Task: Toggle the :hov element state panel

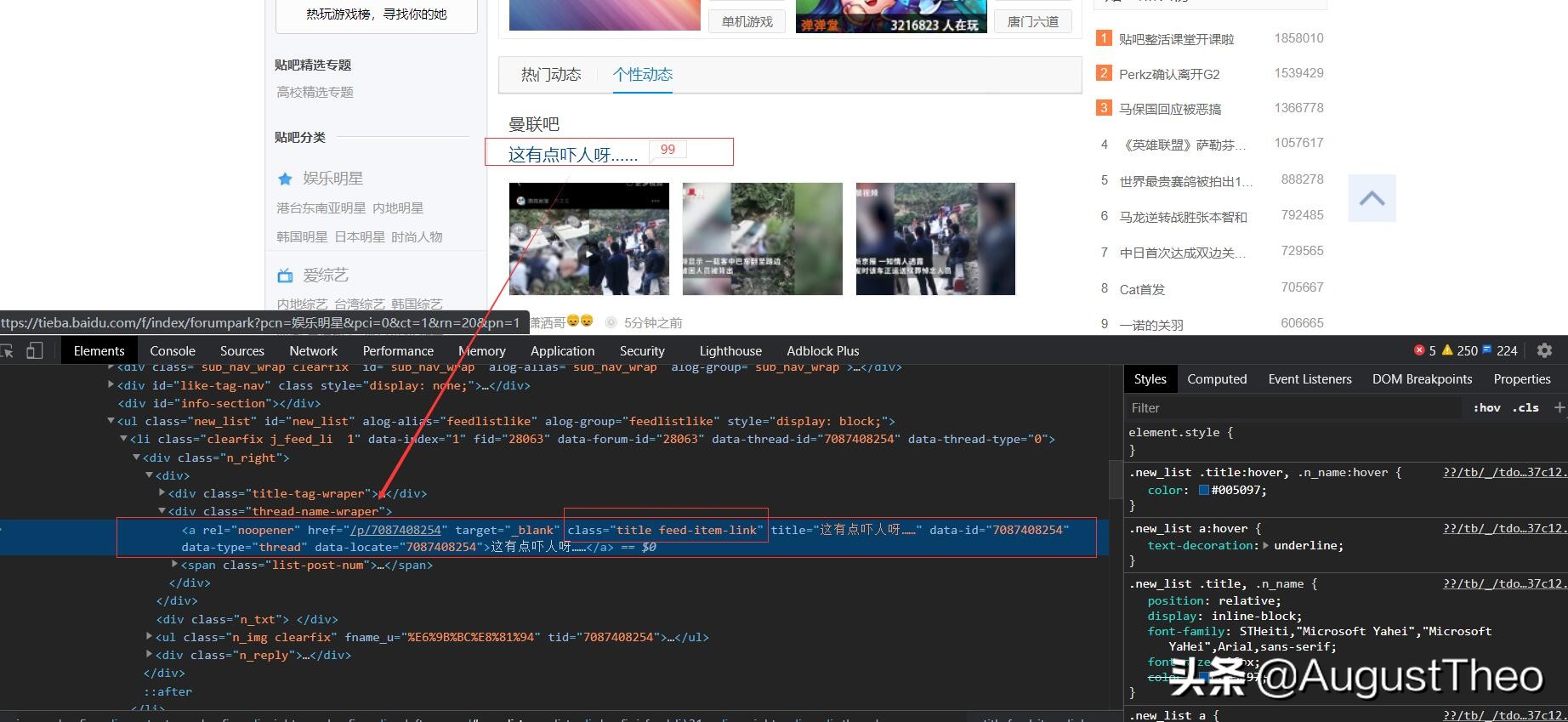Action: click(x=1486, y=407)
